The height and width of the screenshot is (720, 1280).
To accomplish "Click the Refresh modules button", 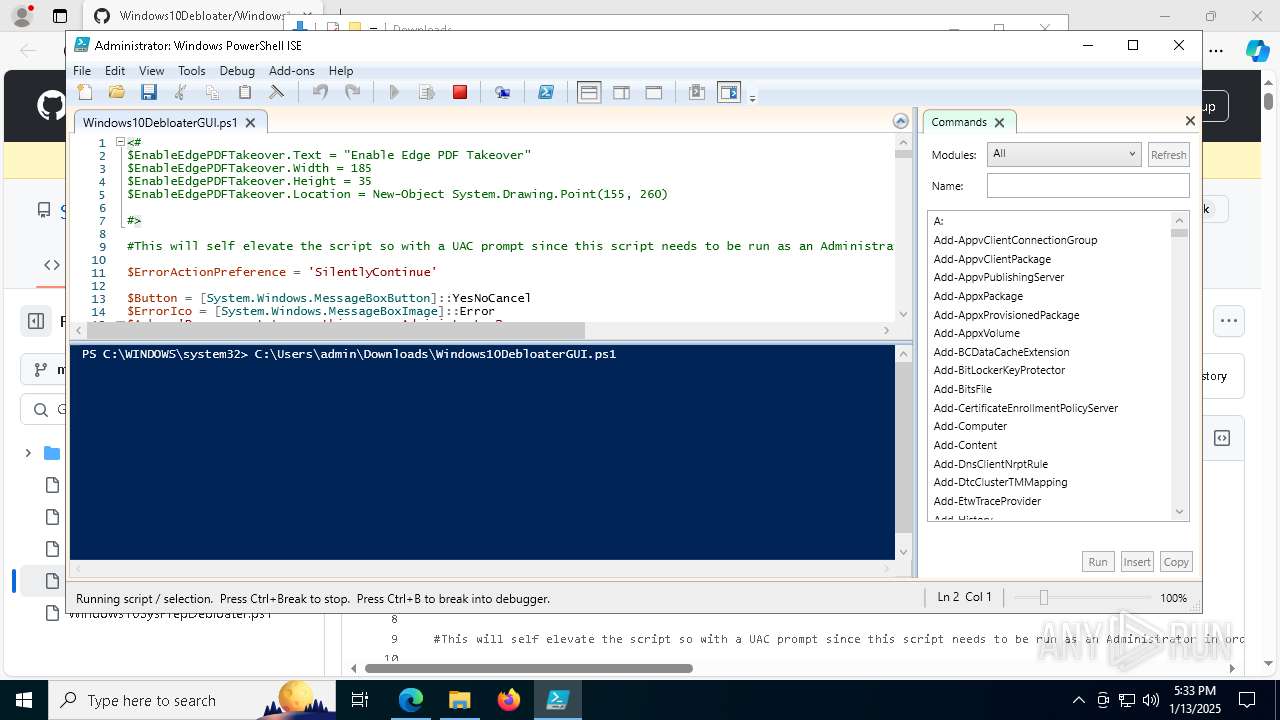I will (1168, 154).
